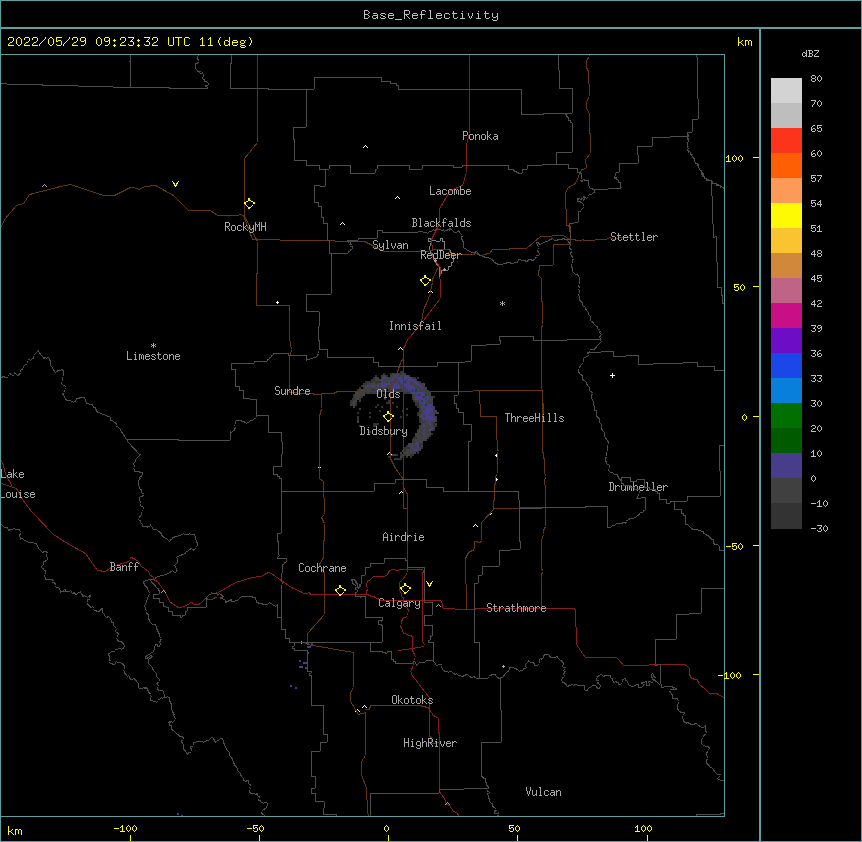Select the yellow diamond marker below Cochrane
Screen dimensions: 862x842
pyautogui.click(x=340, y=591)
